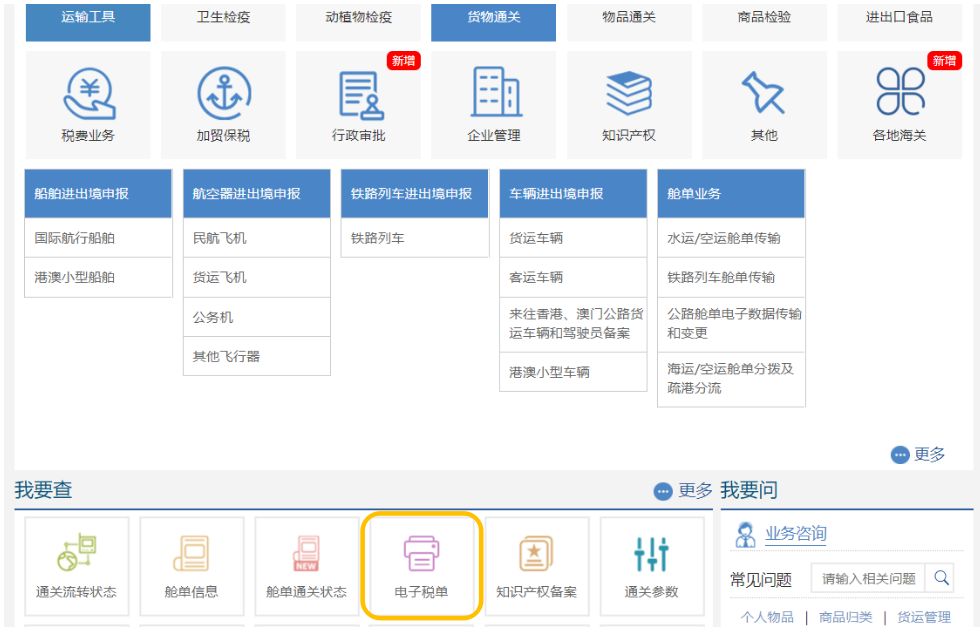
Task: Open 铁路列车舱单传输
Action: pyautogui.click(x=731, y=277)
